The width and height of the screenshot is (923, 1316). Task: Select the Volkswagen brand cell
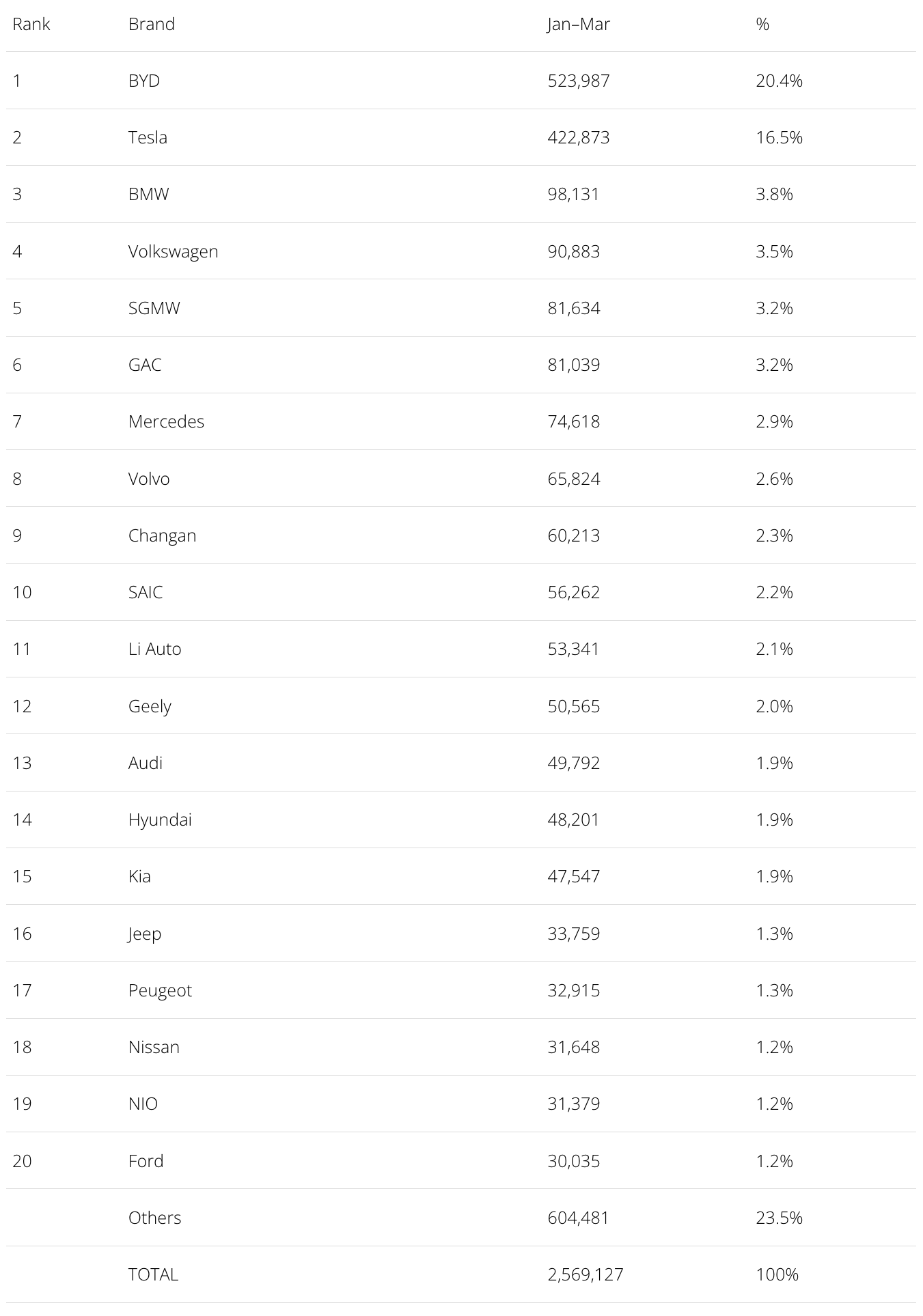[174, 251]
